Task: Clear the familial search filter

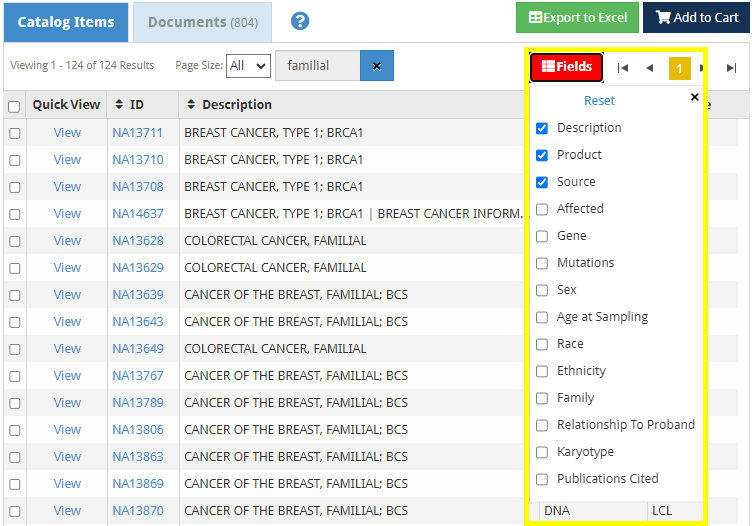Action: [377, 66]
